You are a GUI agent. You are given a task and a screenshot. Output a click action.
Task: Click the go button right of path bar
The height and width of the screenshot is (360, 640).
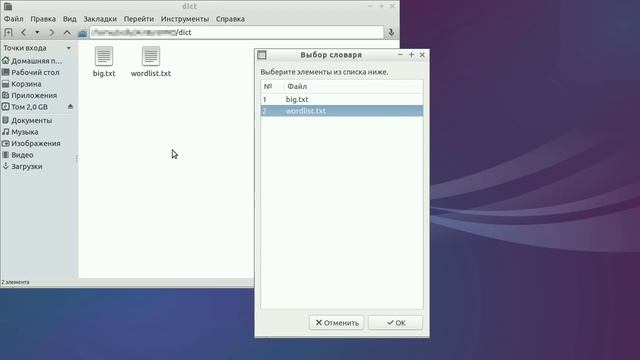point(391,32)
